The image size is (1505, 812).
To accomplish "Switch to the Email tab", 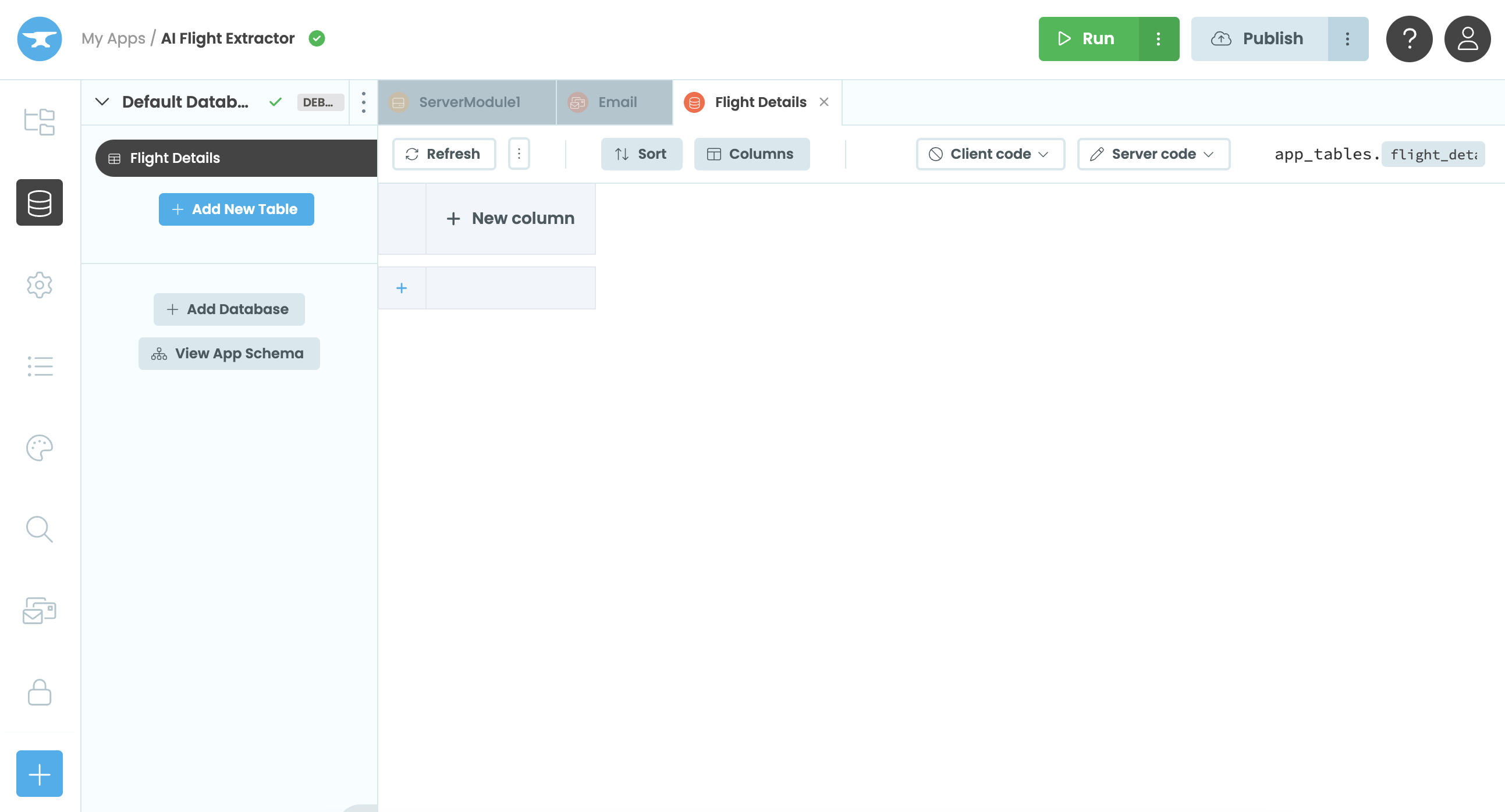I will (x=613, y=102).
